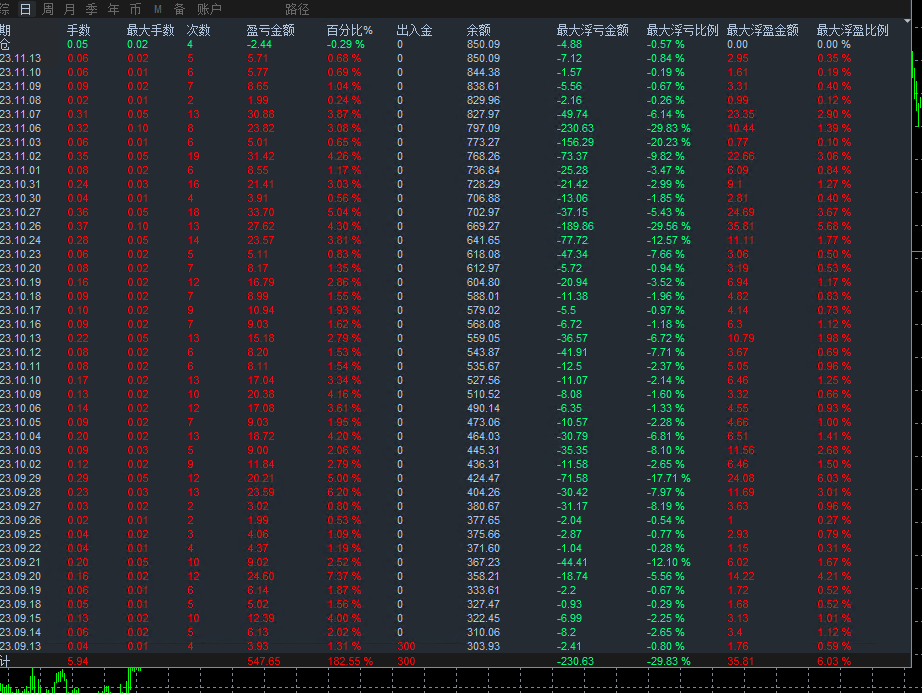Screen dimensions: 922x693
Task: Click balance 604.80 in 23.10.19 row
Action: click(483, 282)
